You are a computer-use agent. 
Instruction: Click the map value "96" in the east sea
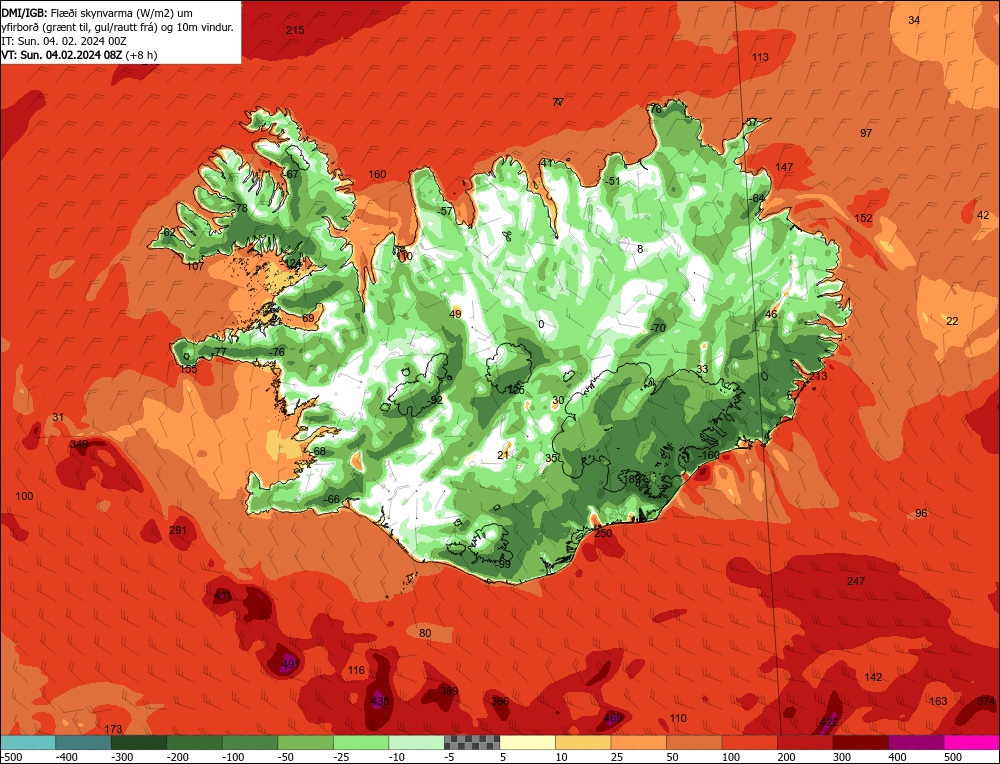tap(921, 513)
